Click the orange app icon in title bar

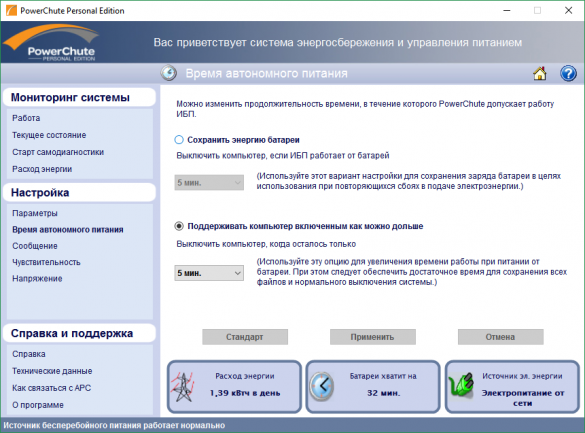coord(11,10)
